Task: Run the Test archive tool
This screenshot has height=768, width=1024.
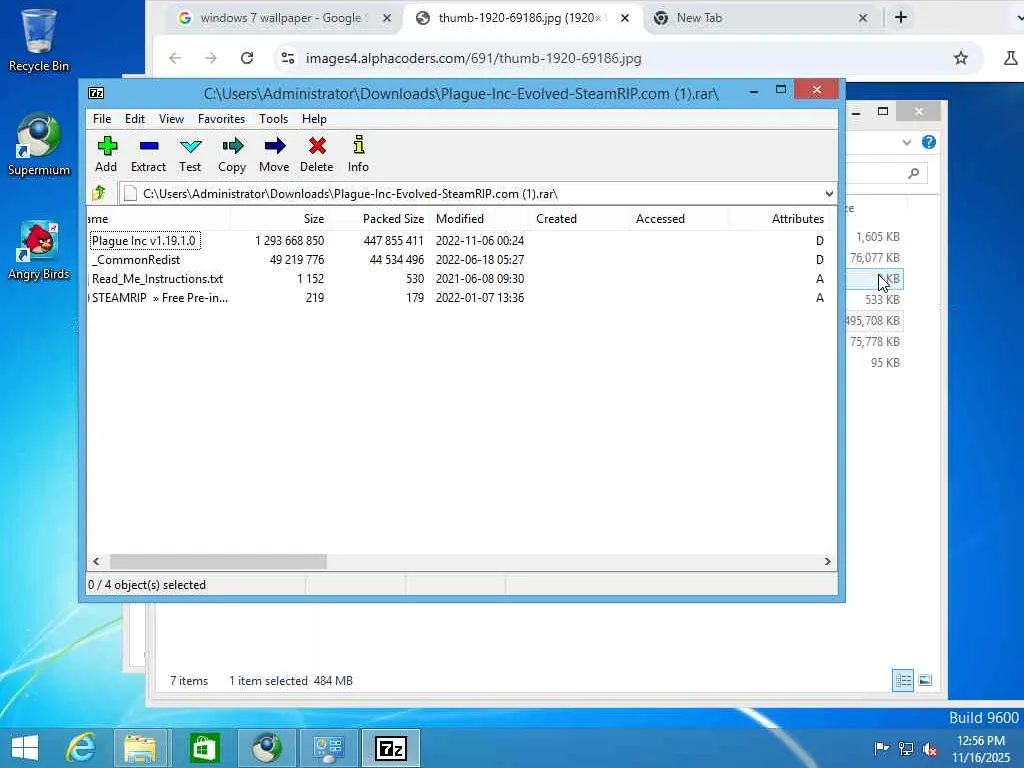Action: point(190,154)
